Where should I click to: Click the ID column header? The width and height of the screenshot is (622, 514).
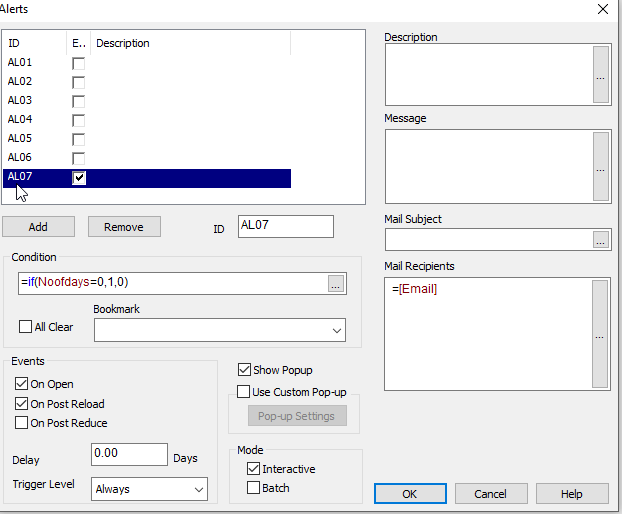35,43
